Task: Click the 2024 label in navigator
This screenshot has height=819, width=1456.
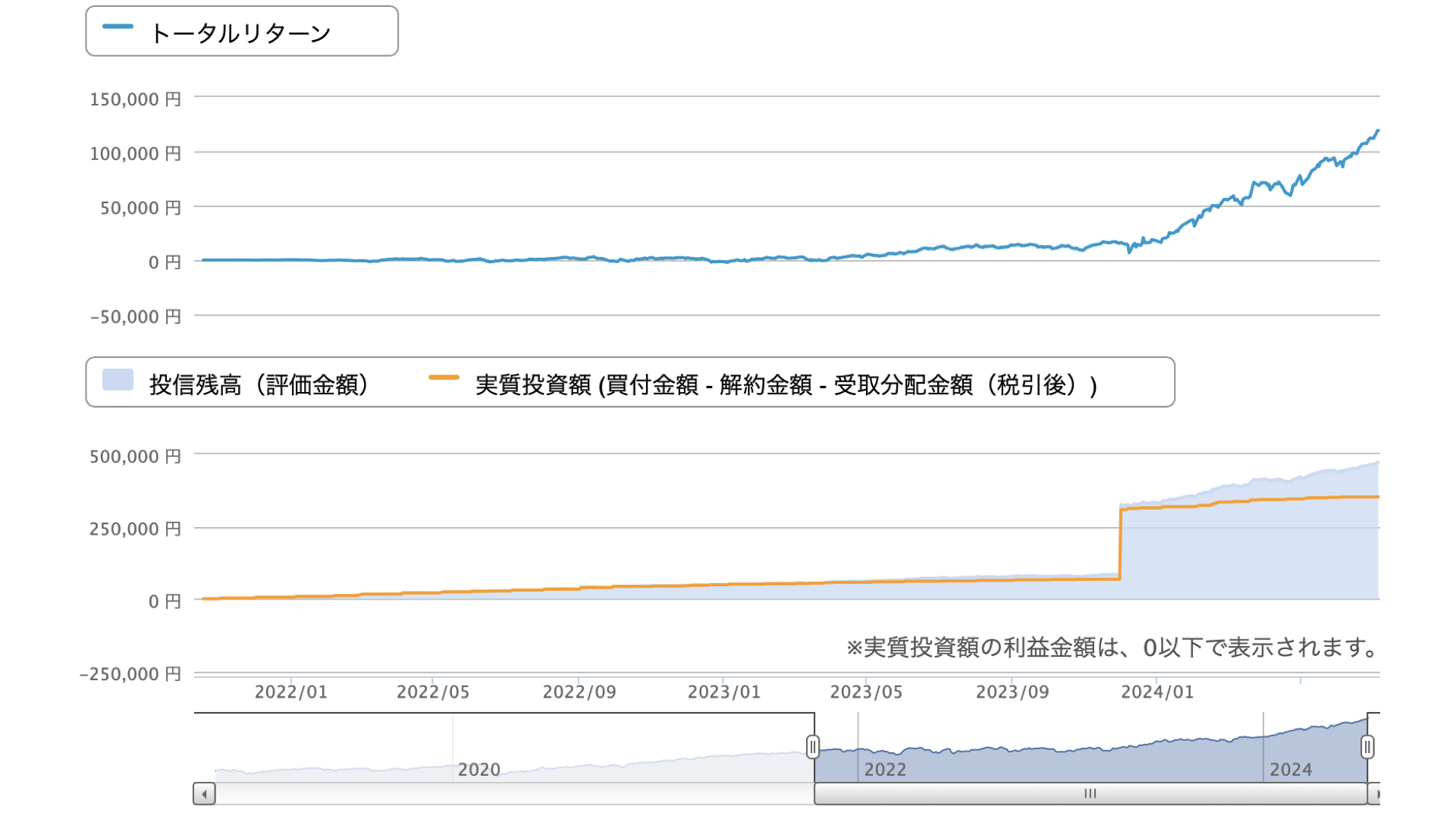Action: 1291,770
